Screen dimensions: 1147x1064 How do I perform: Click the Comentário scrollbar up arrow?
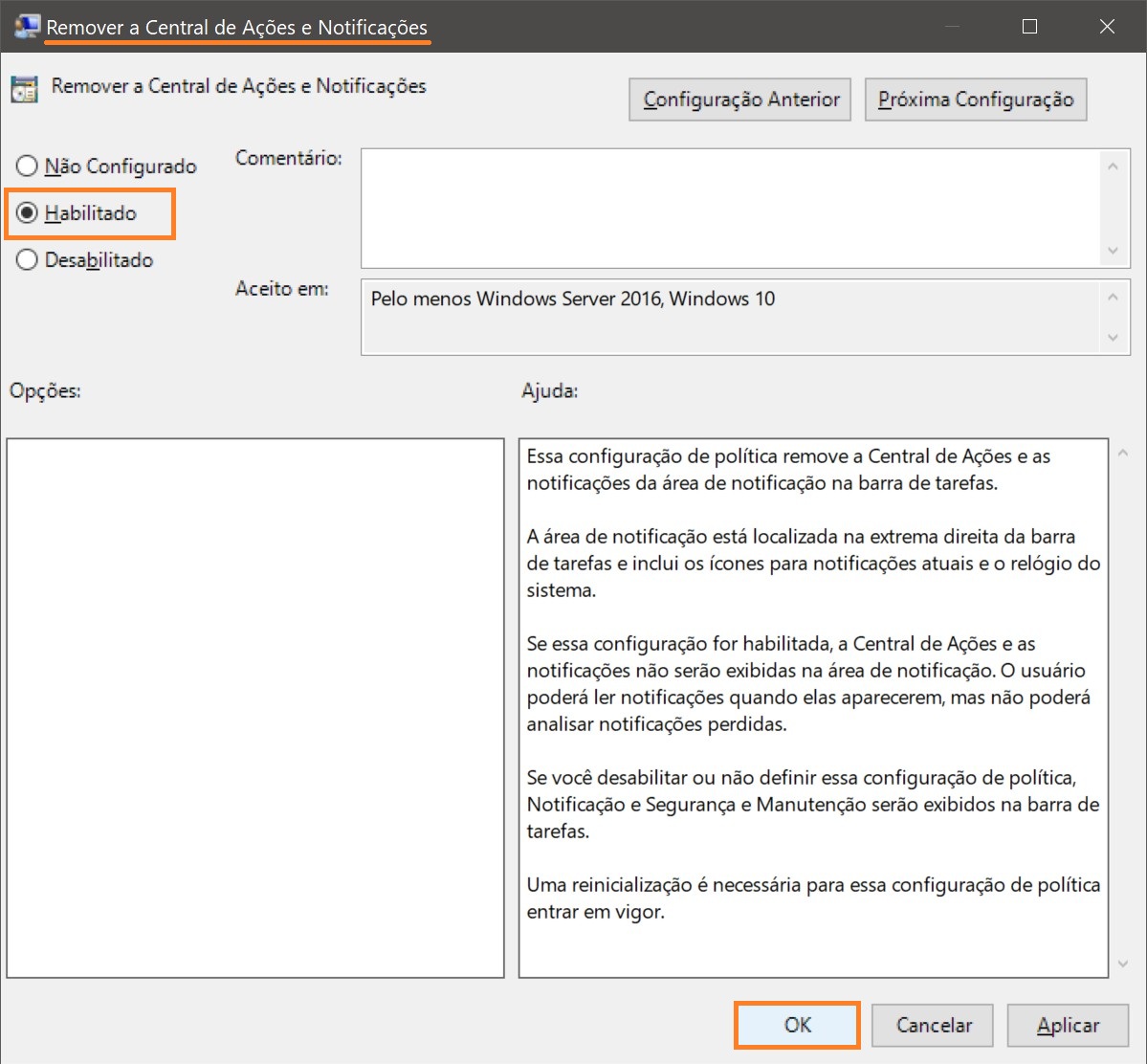[x=1114, y=166]
